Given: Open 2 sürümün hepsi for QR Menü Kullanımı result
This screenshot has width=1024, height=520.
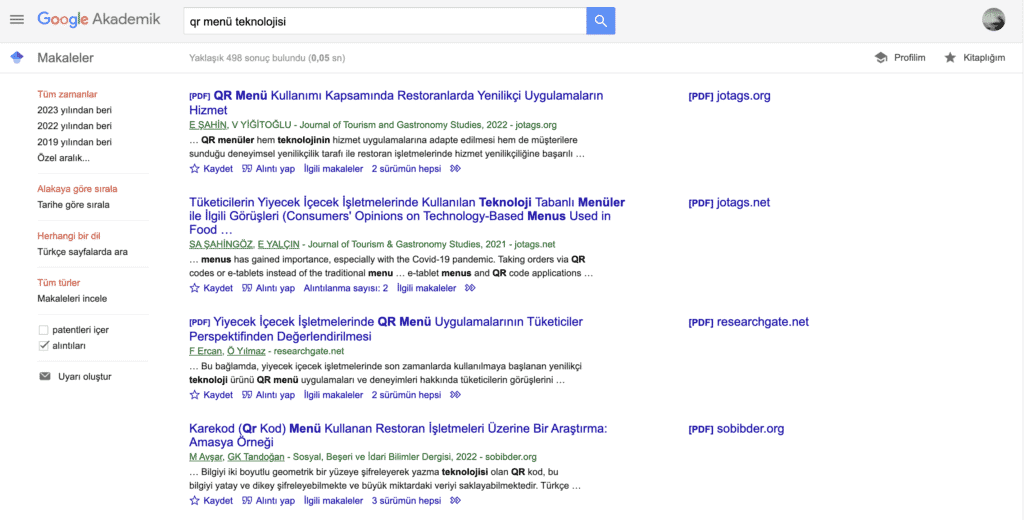Looking at the screenshot, I should [x=406, y=169].
